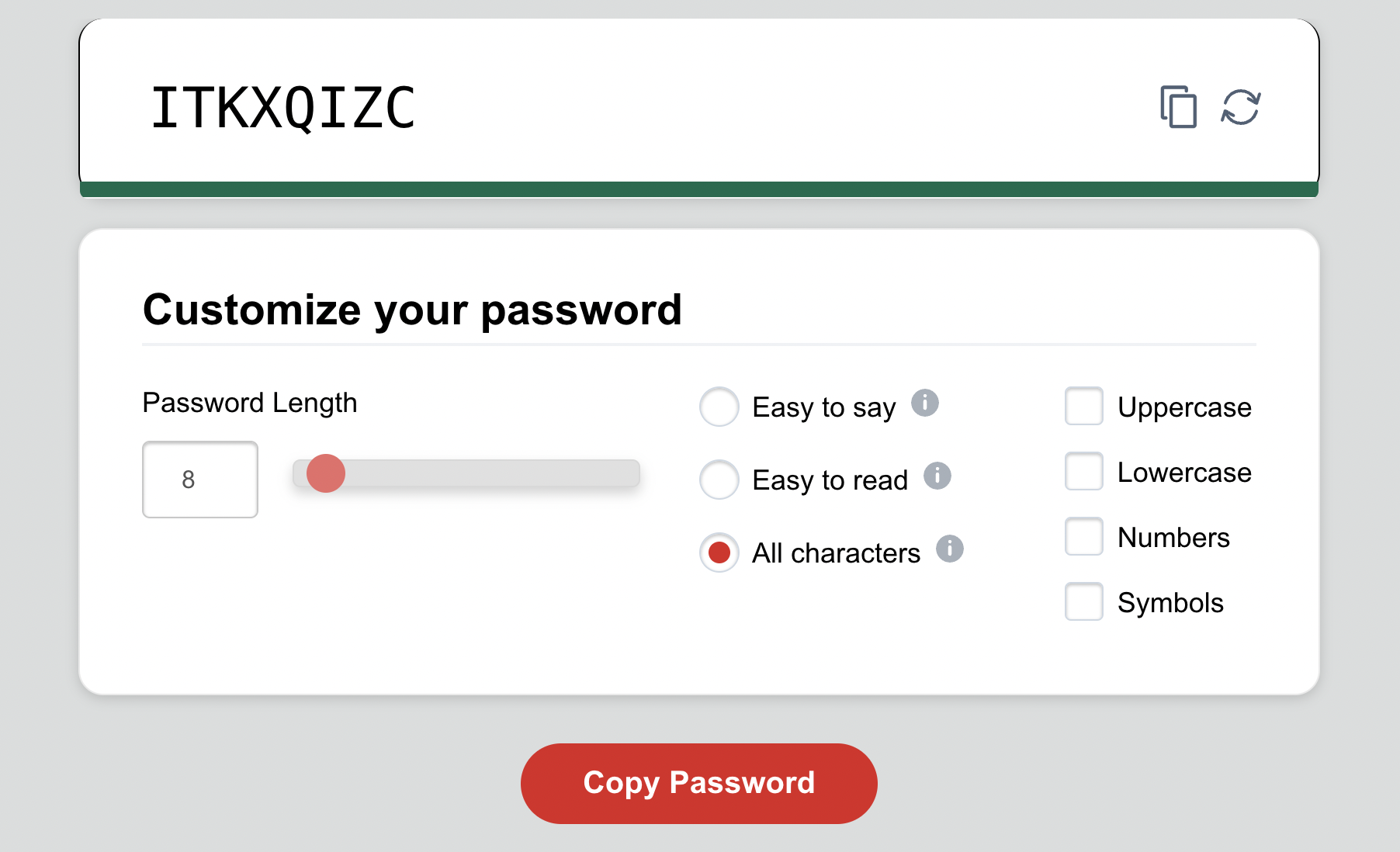Click the green password strength bar
Viewport: 1400px width, 852px height.
pos(698,189)
